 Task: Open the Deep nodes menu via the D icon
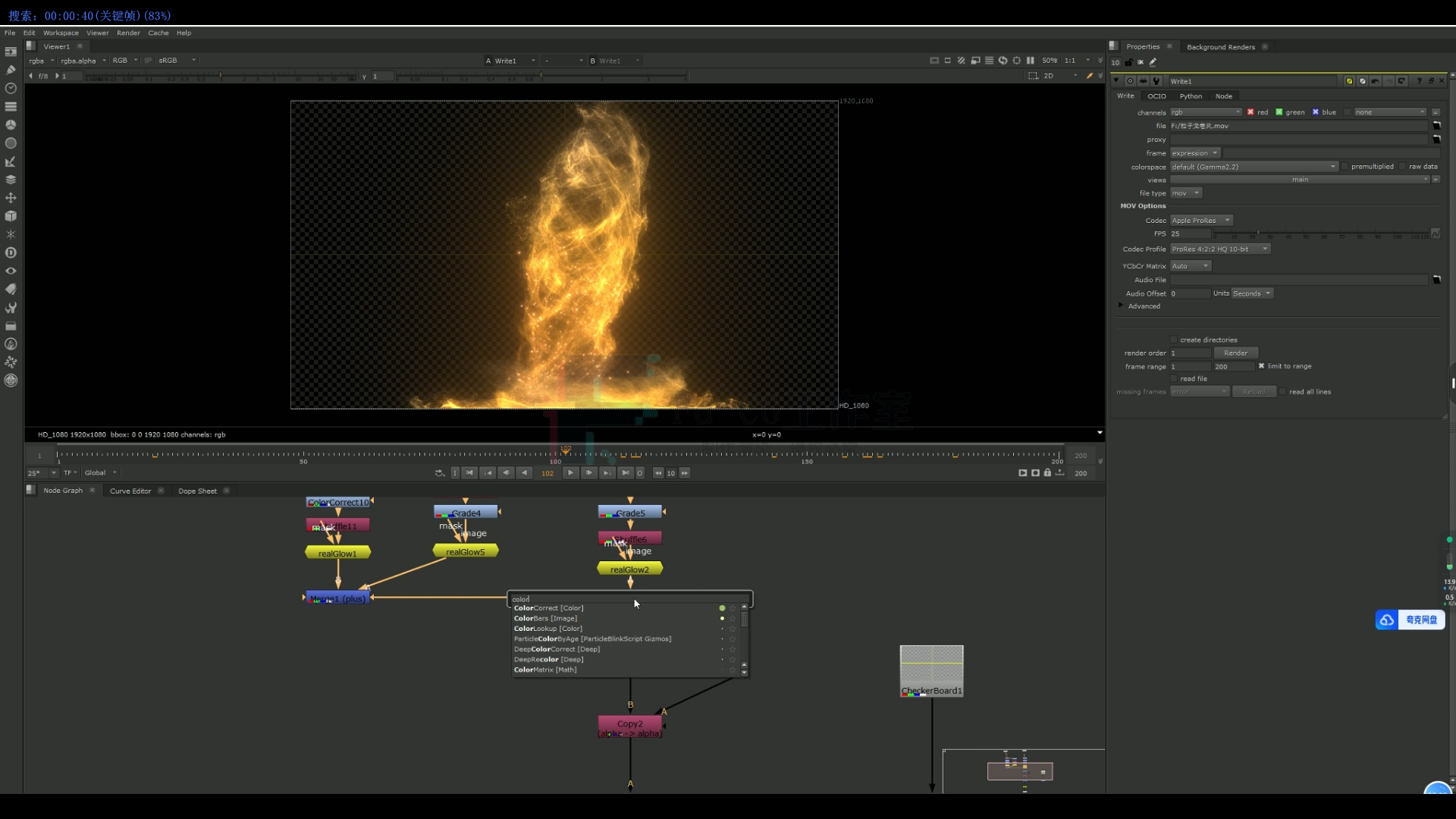11,253
